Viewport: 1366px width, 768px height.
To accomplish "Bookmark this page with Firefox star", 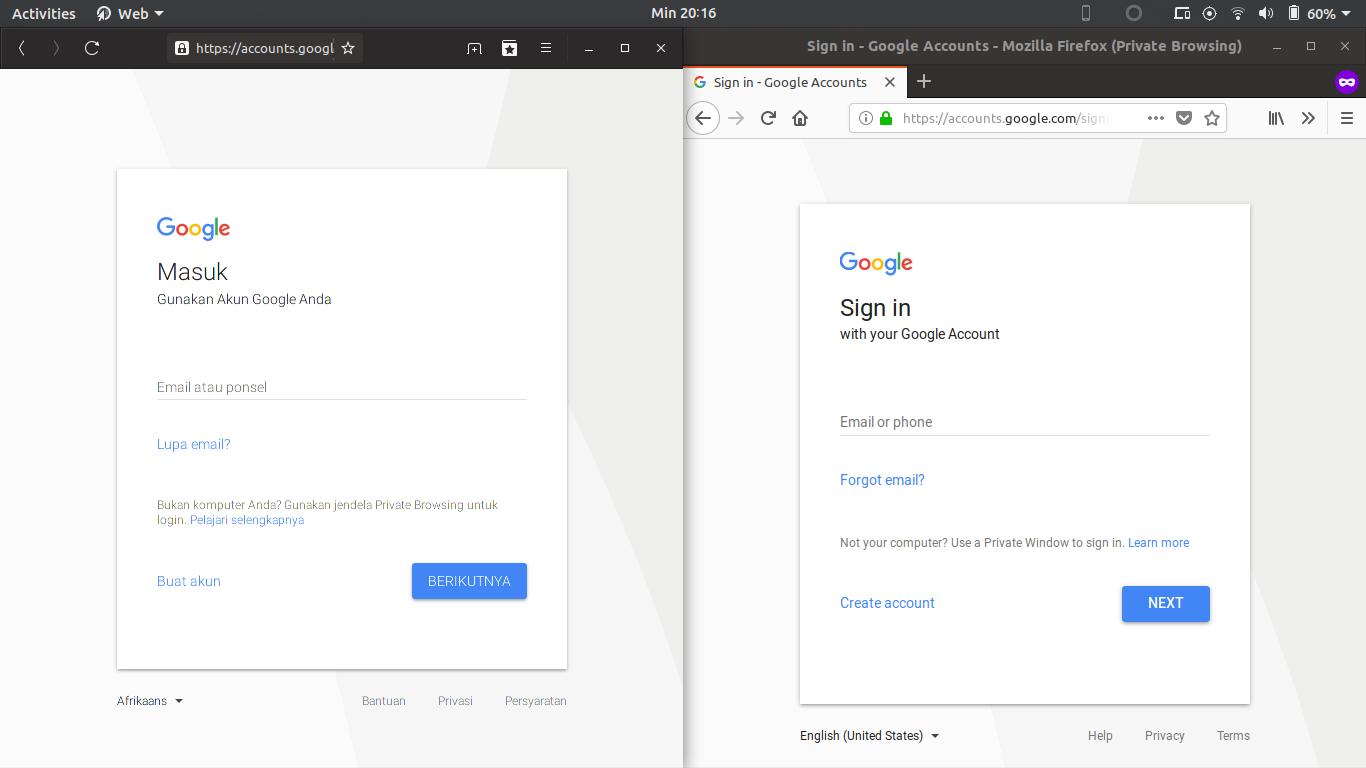I will (1212, 118).
